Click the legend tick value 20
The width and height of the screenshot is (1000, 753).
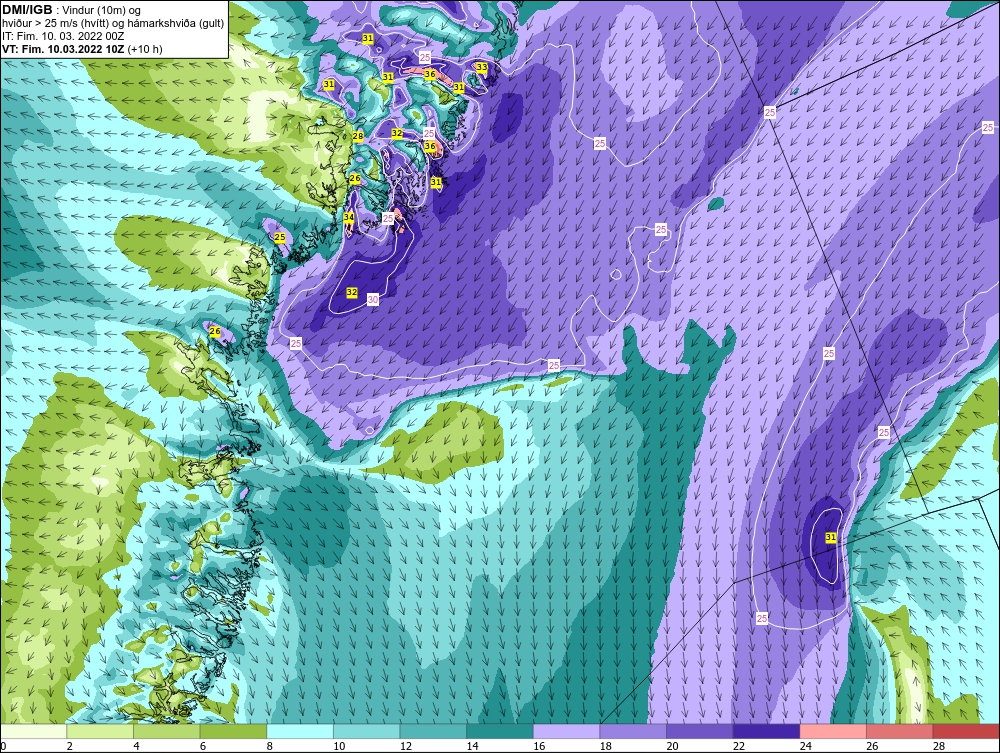673,746
